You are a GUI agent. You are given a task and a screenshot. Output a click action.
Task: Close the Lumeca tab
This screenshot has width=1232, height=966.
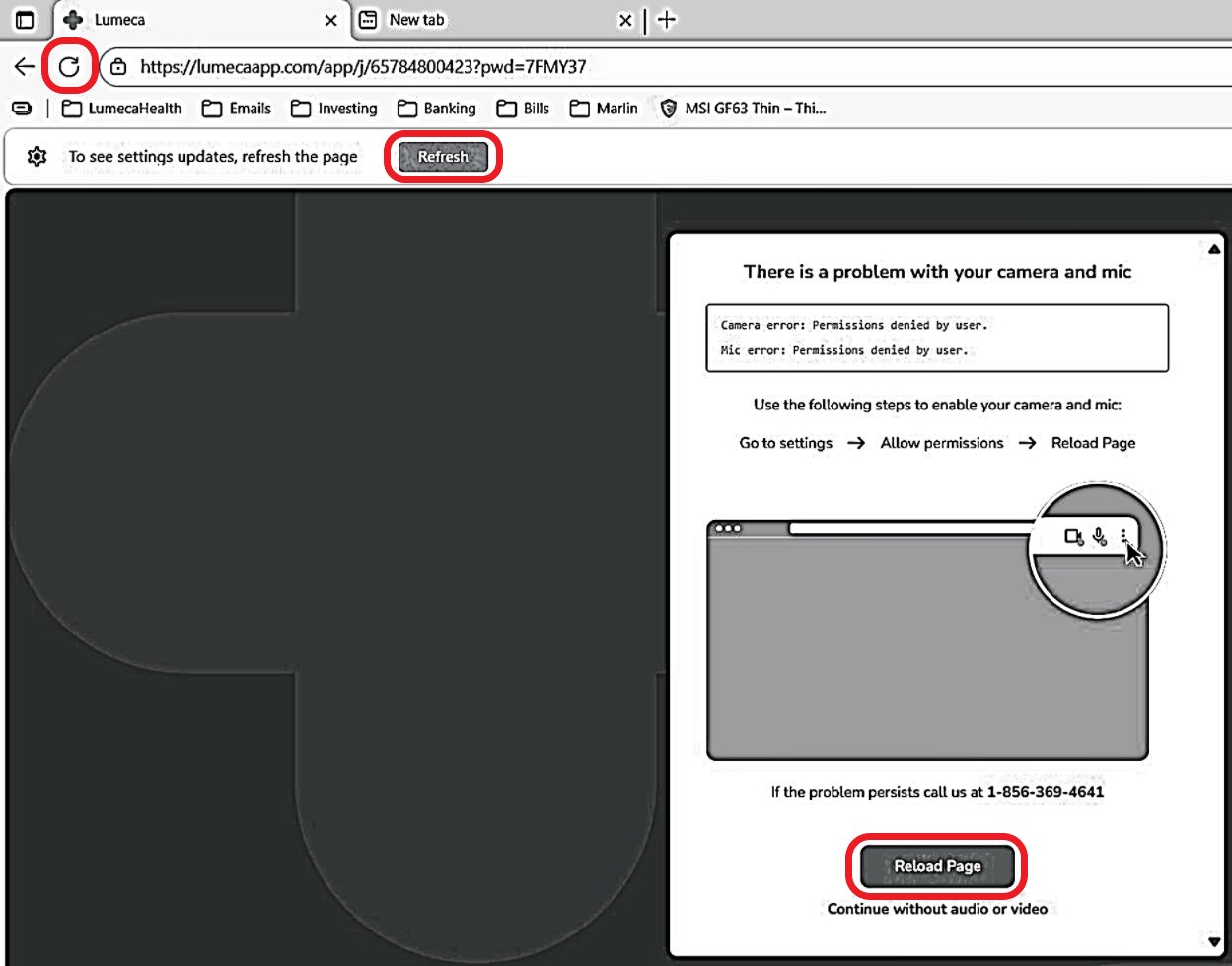click(330, 20)
